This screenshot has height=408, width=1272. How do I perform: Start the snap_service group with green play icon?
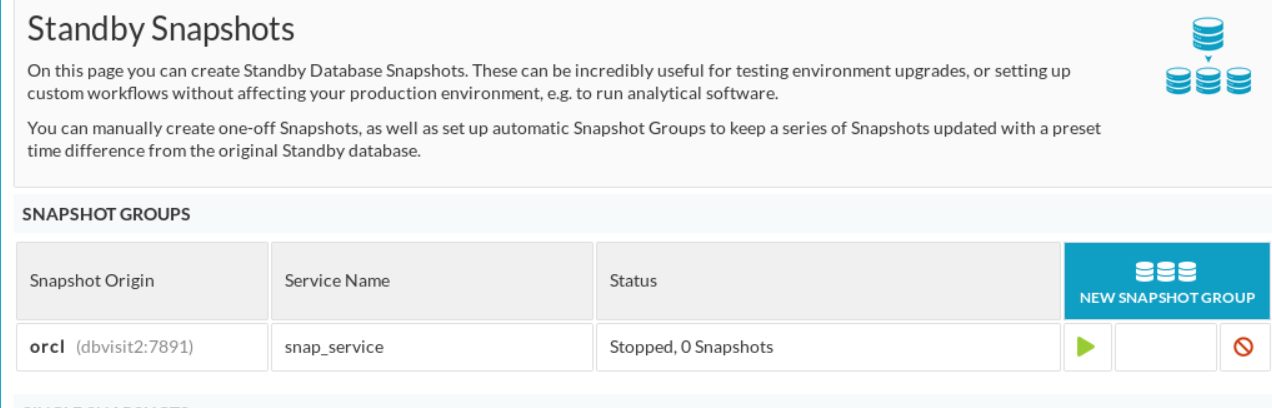click(1087, 347)
